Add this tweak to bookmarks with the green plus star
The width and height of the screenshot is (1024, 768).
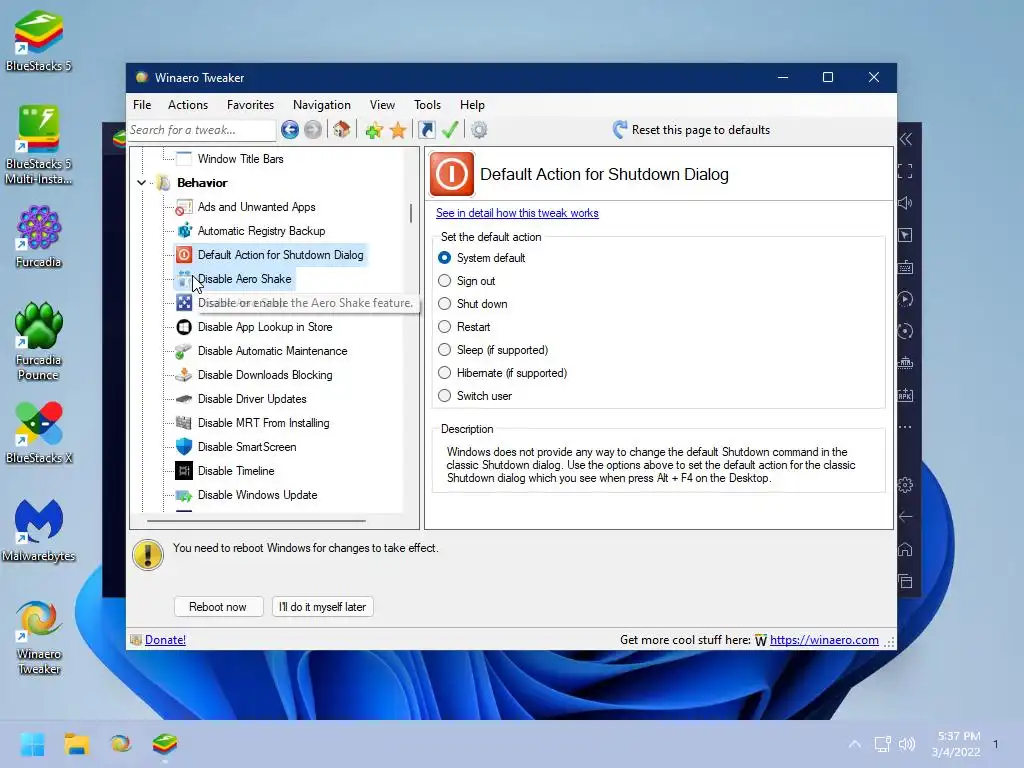[x=374, y=130]
